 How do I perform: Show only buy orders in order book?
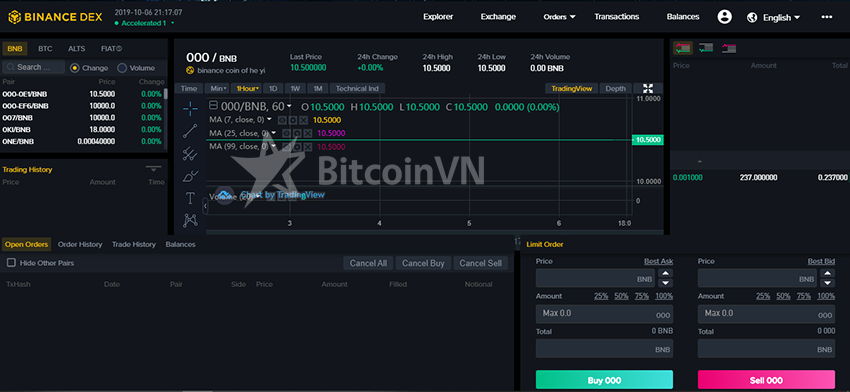click(x=706, y=48)
